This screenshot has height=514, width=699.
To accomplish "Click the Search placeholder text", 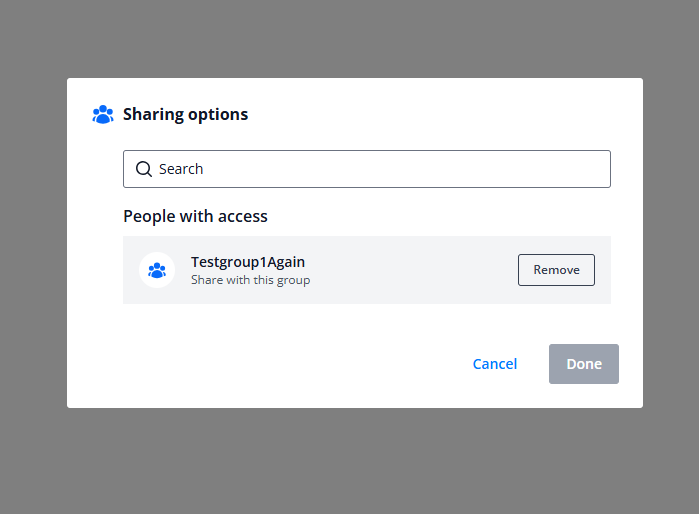I will pyautogui.click(x=181, y=169).
